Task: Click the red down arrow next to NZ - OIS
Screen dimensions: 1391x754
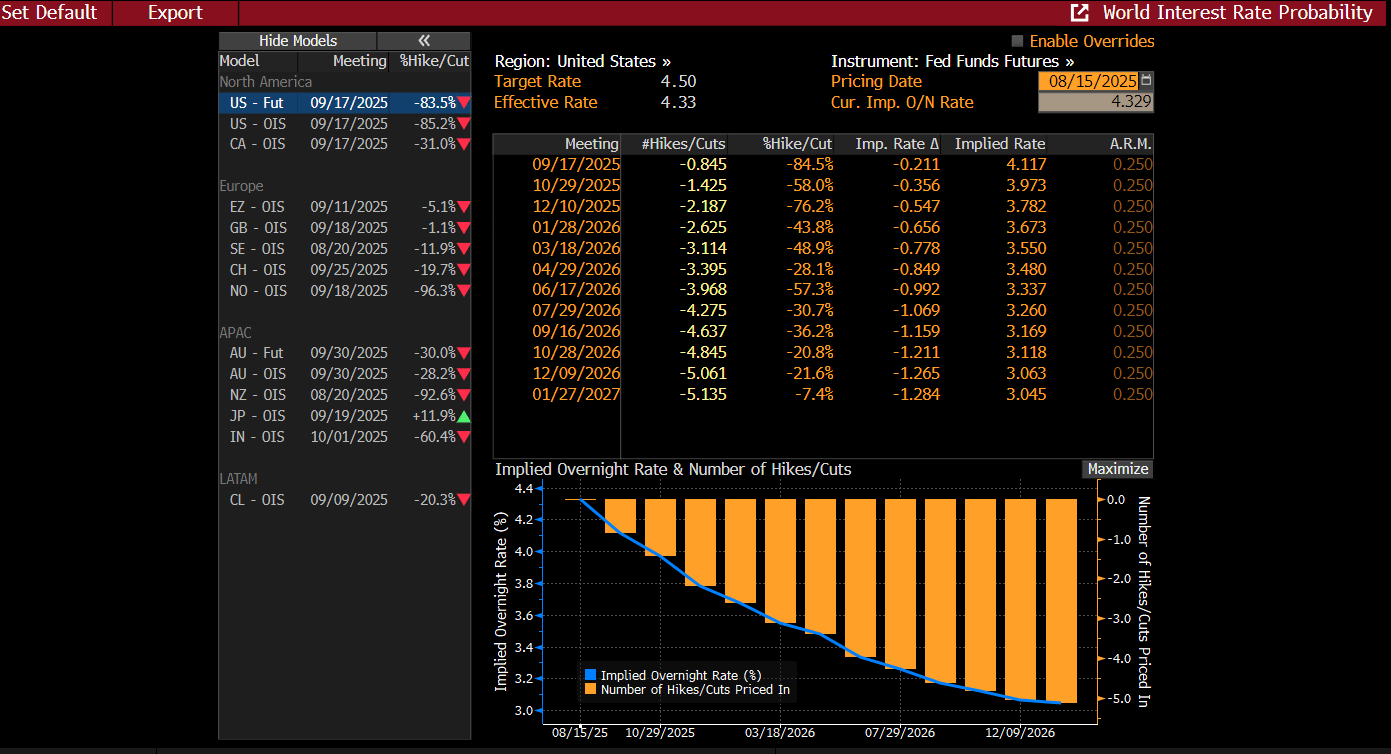Action: [x=463, y=395]
